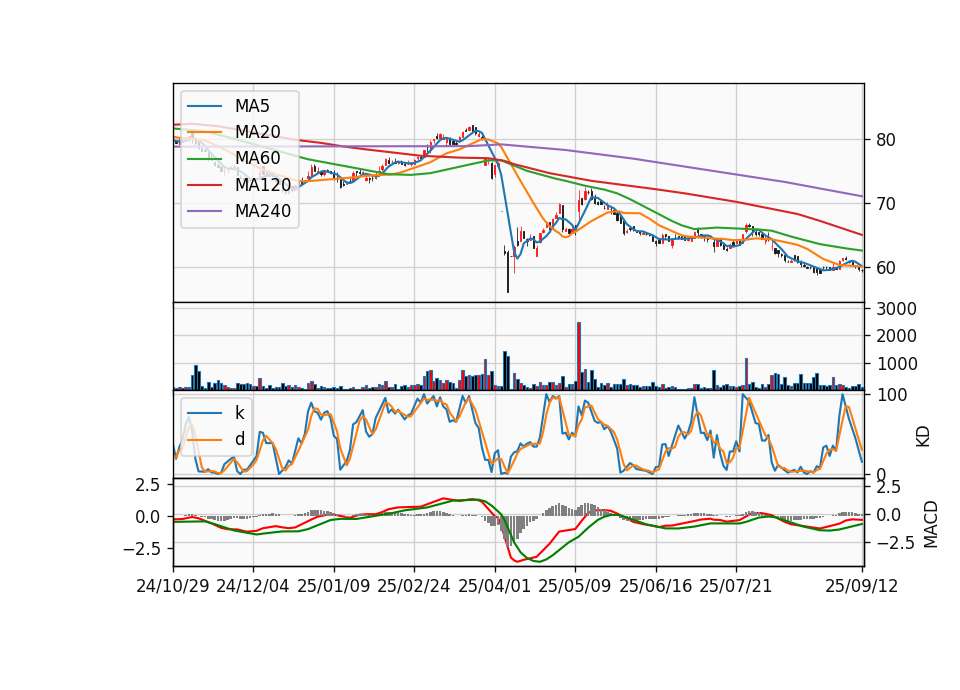Click the 25/04/01 date axis label

pos(494,586)
